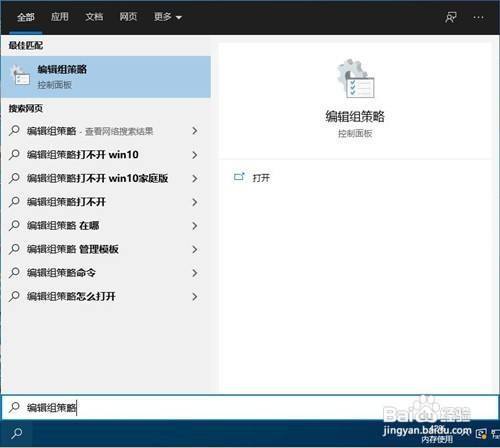Click search icon beside 查看网络搜索结果 suggestion
The width and height of the screenshot is (500, 448).
click(x=14, y=130)
